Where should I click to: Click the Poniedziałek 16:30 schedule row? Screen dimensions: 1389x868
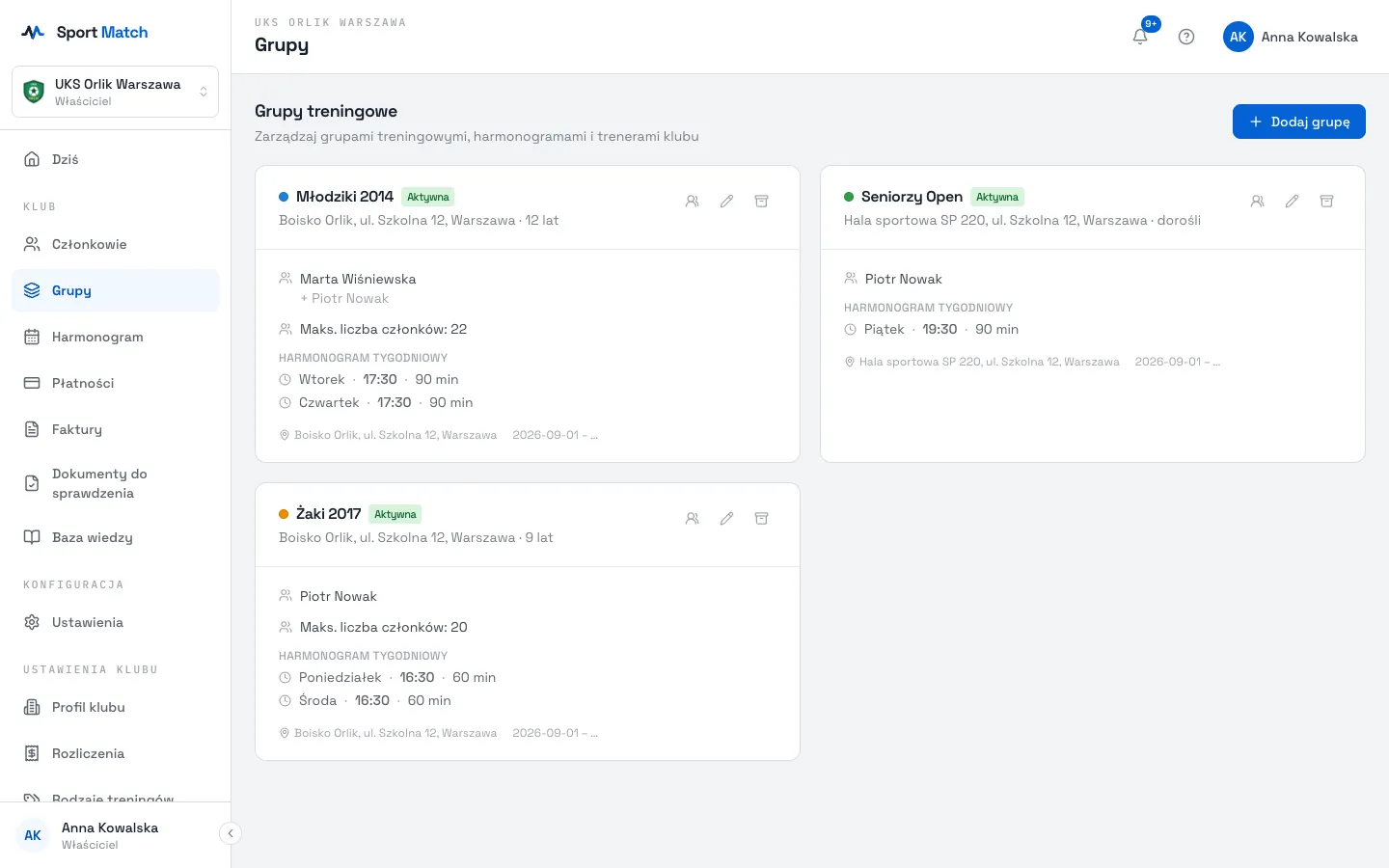coord(388,677)
